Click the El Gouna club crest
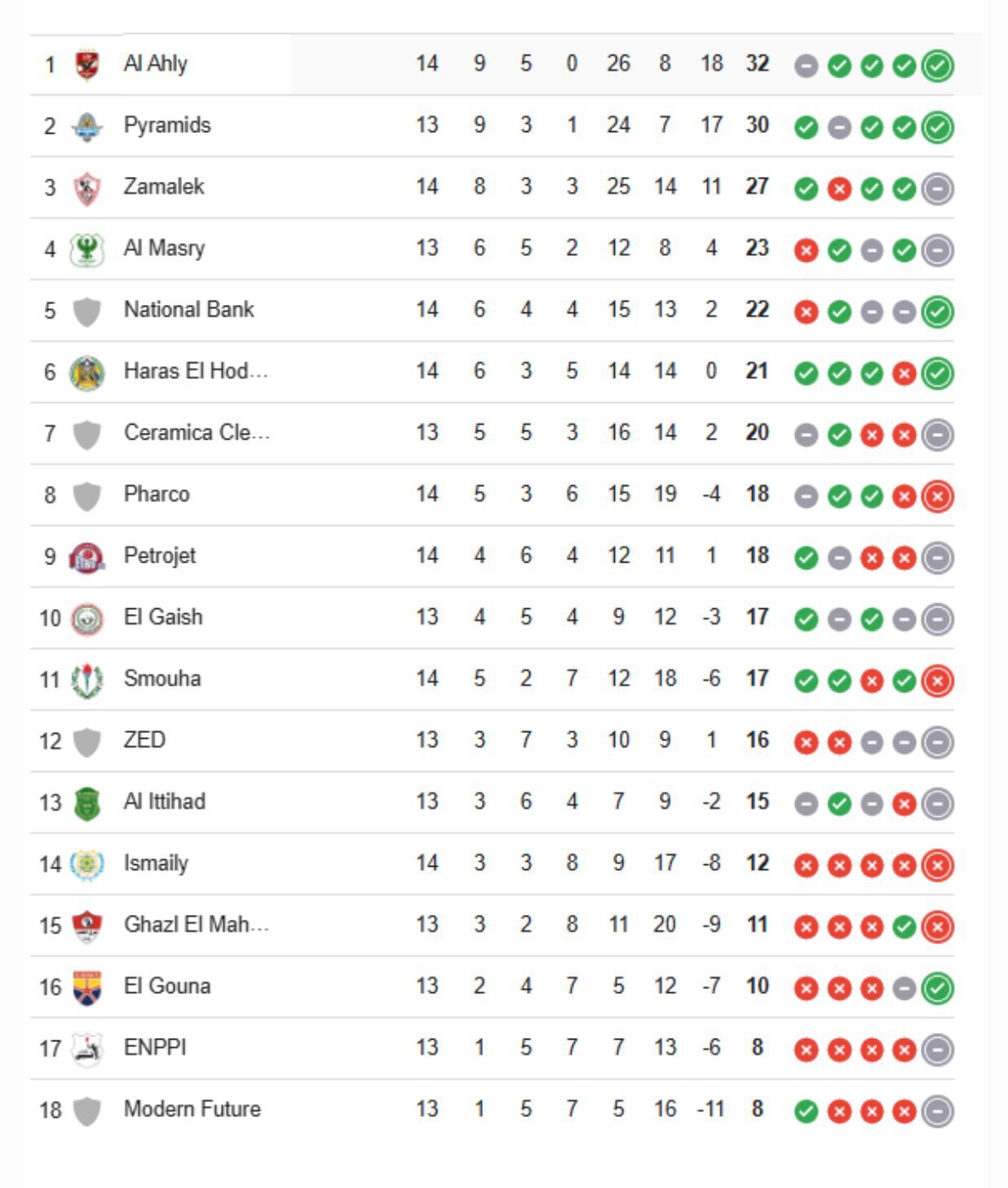1008x1188 pixels. (x=86, y=987)
